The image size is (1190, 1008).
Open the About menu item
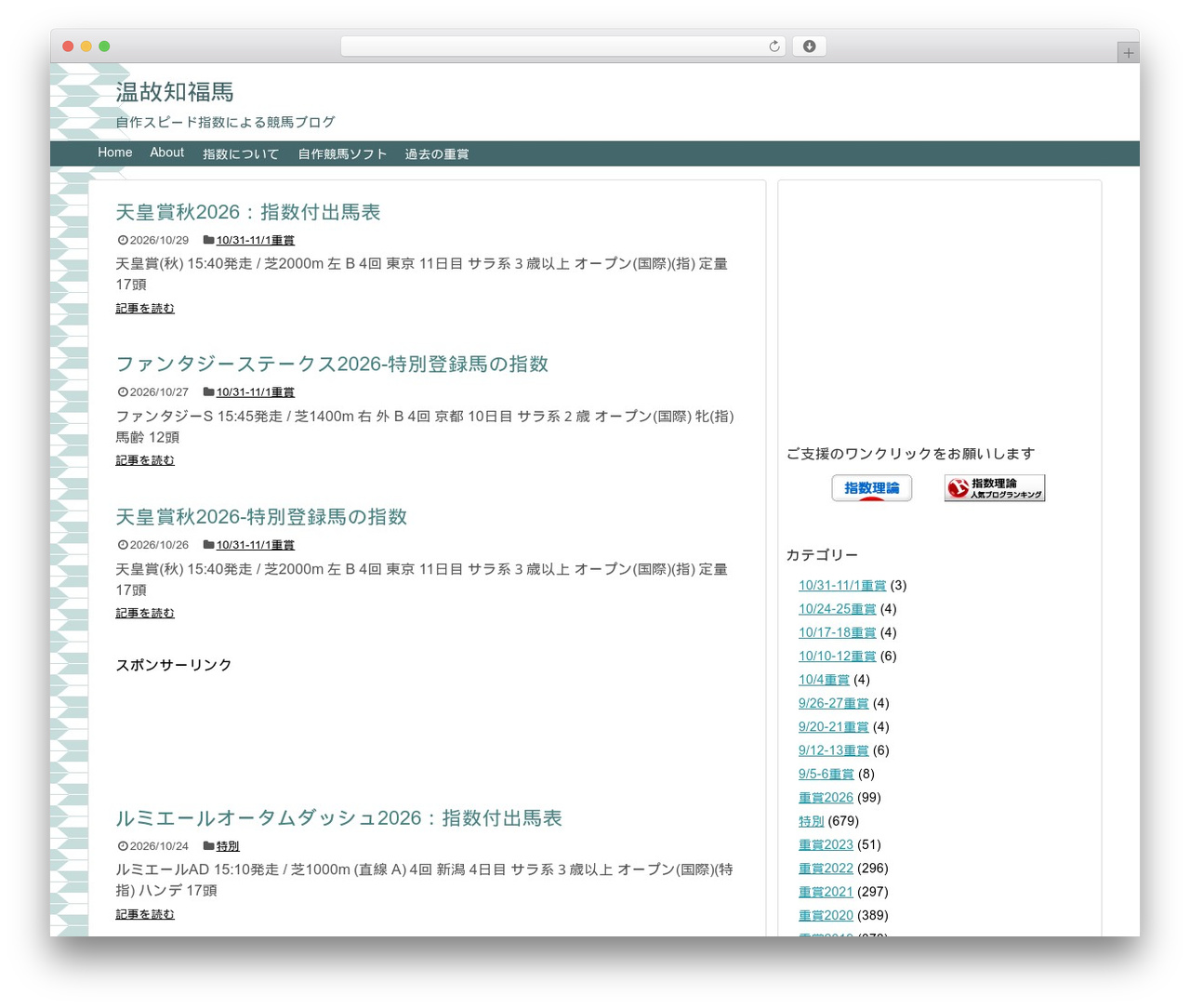167,153
